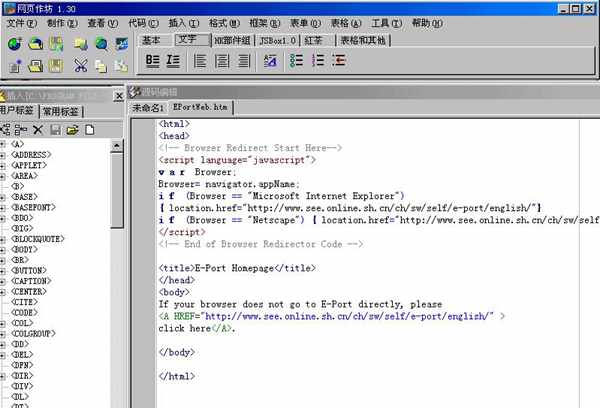Preview page with globe magnifier icon

[x=101, y=44]
